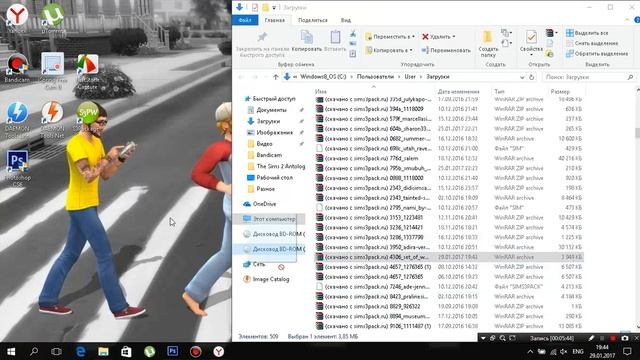Click the Bandicam pencil drawing icon

(591, 338)
